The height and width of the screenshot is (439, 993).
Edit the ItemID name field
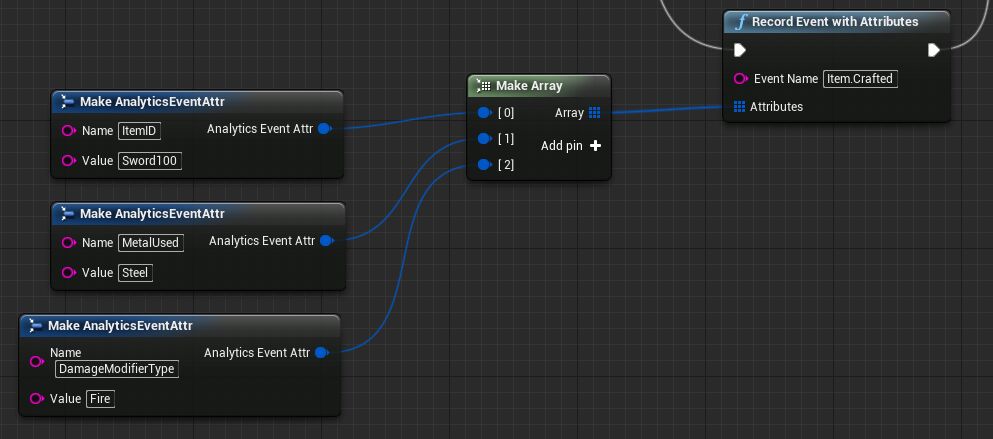pyautogui.click(x=139, y=131)
